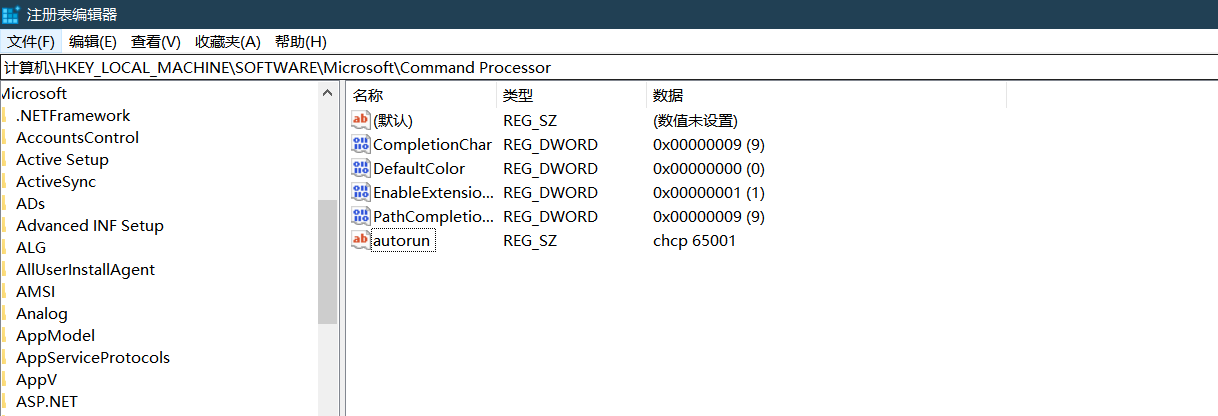Image resolution: width=1218 pixels, height=416 pixels.
Task: Open the 查看(V) menu
Action: [x=156, y=41]
